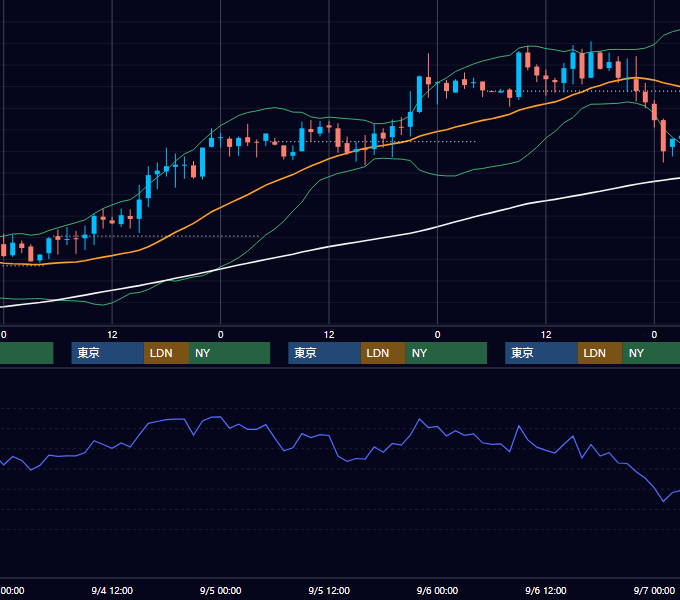Select the tall blue candlestick before 9/6 12:00
Viewport: 680px width, 600px height.
(519, 75)
